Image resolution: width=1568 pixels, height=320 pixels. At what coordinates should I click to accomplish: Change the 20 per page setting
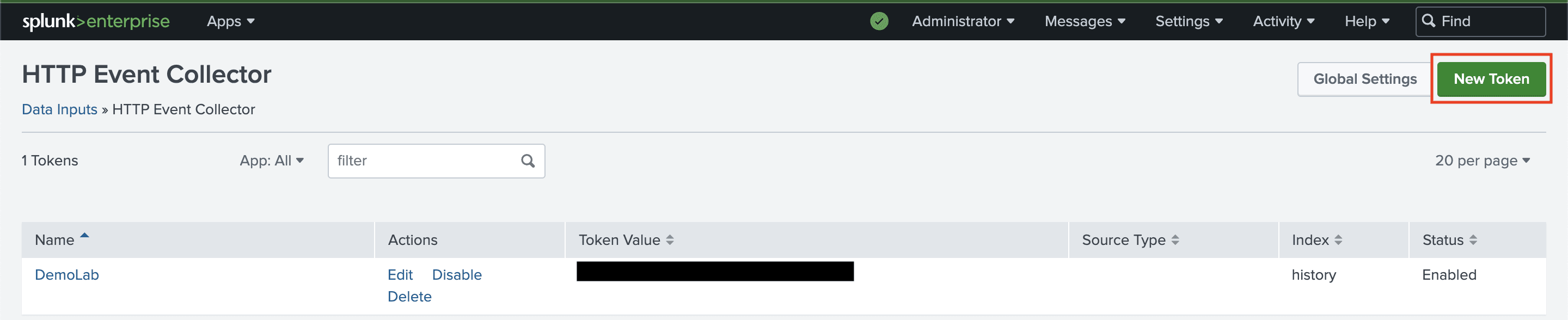pos(1482,161)
